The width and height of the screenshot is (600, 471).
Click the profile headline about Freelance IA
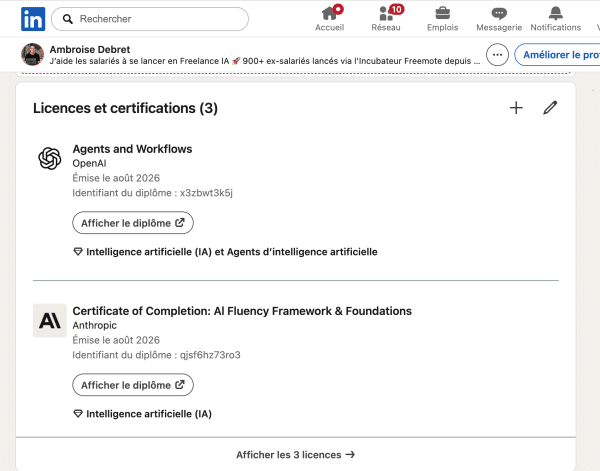pos(265,61)
